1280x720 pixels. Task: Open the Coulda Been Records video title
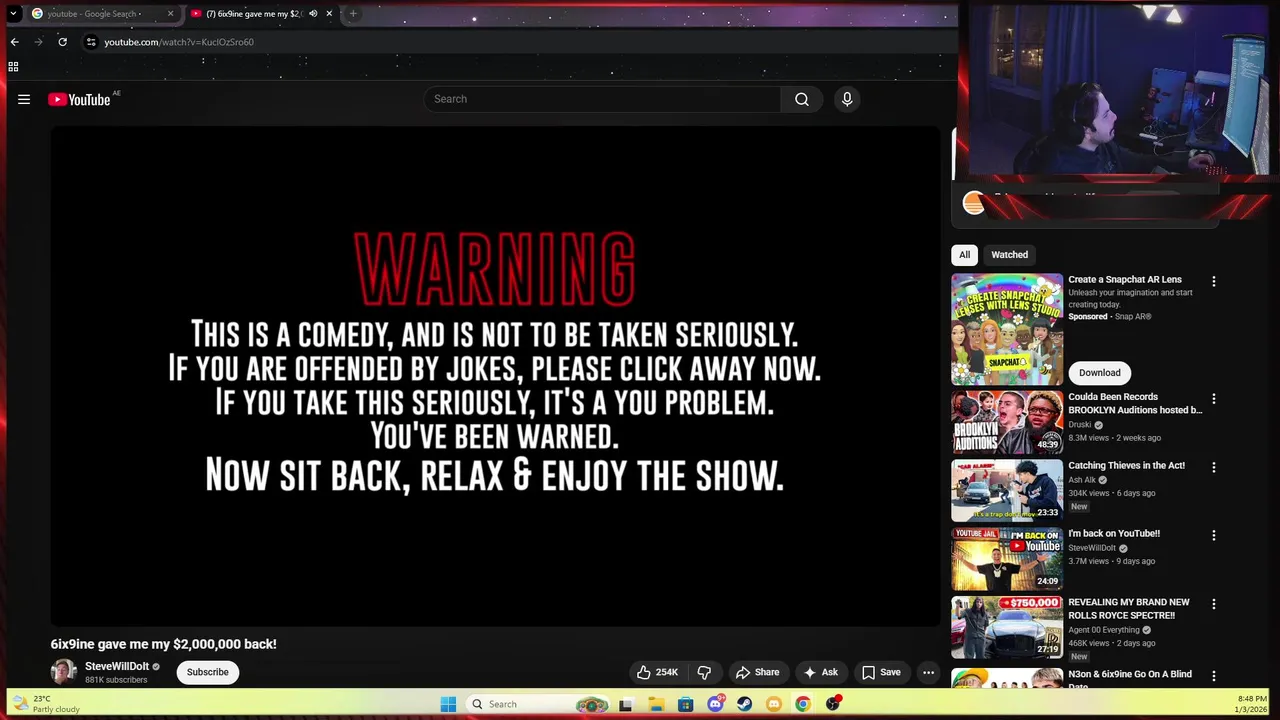[x=1135, y=403]
